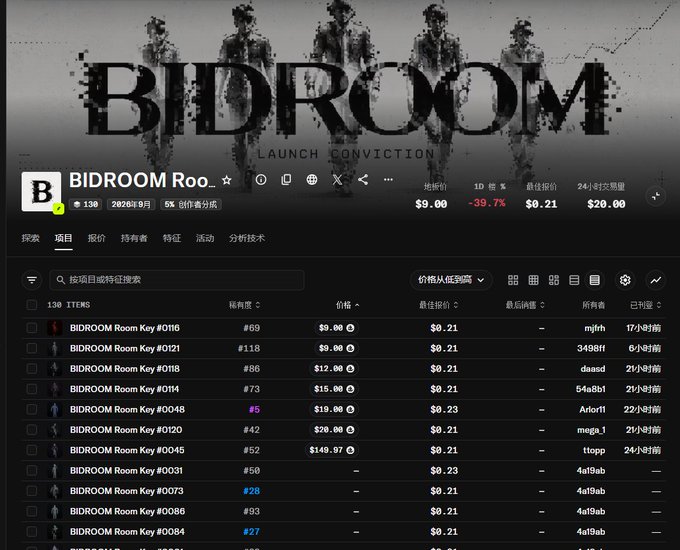The width and height of the screenshot is (680, 550).
Task: Click the share icon
Action: pos(363,180)
